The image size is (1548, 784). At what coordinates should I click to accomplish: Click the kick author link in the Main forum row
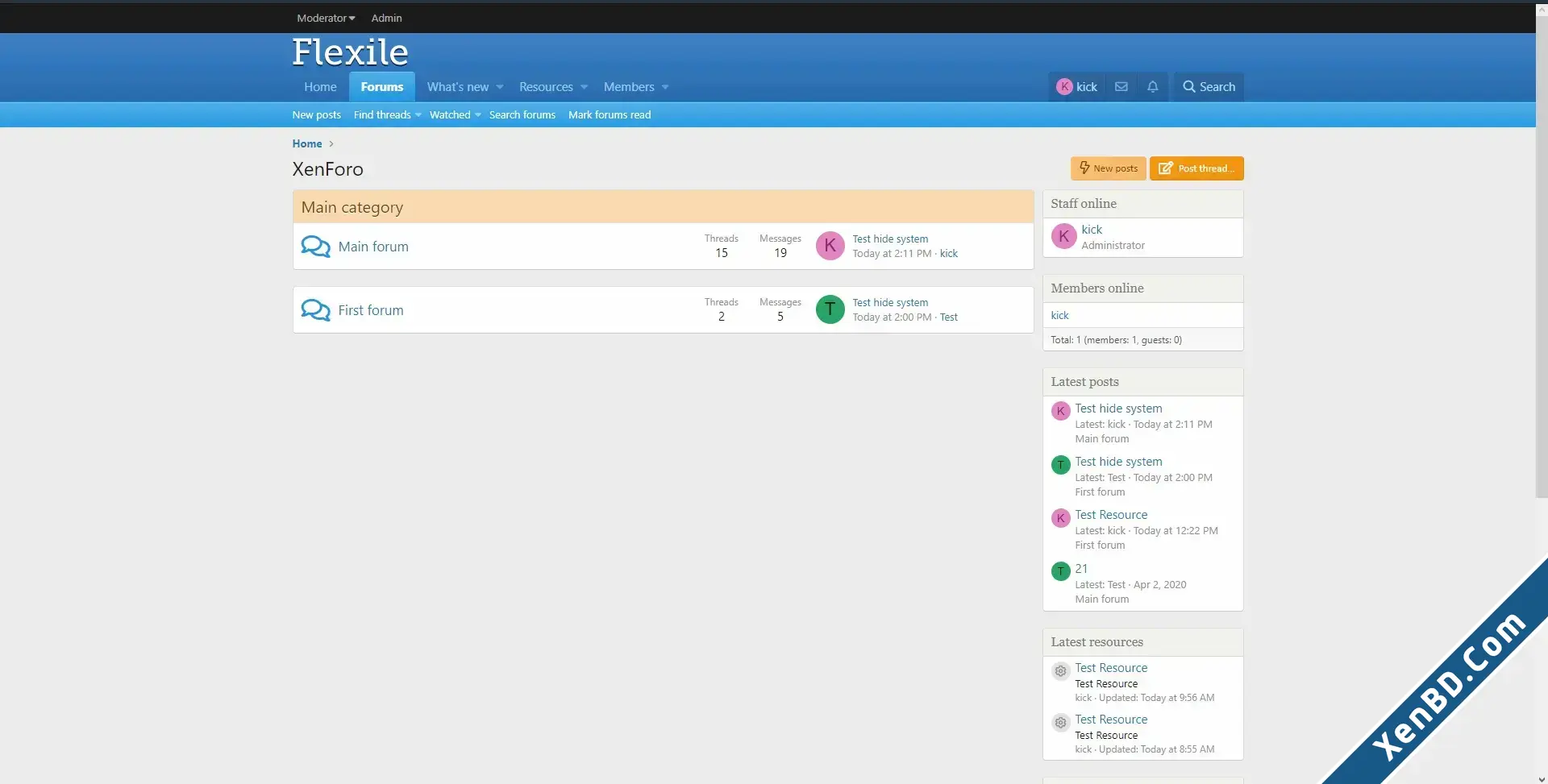[x=949, y=253]
